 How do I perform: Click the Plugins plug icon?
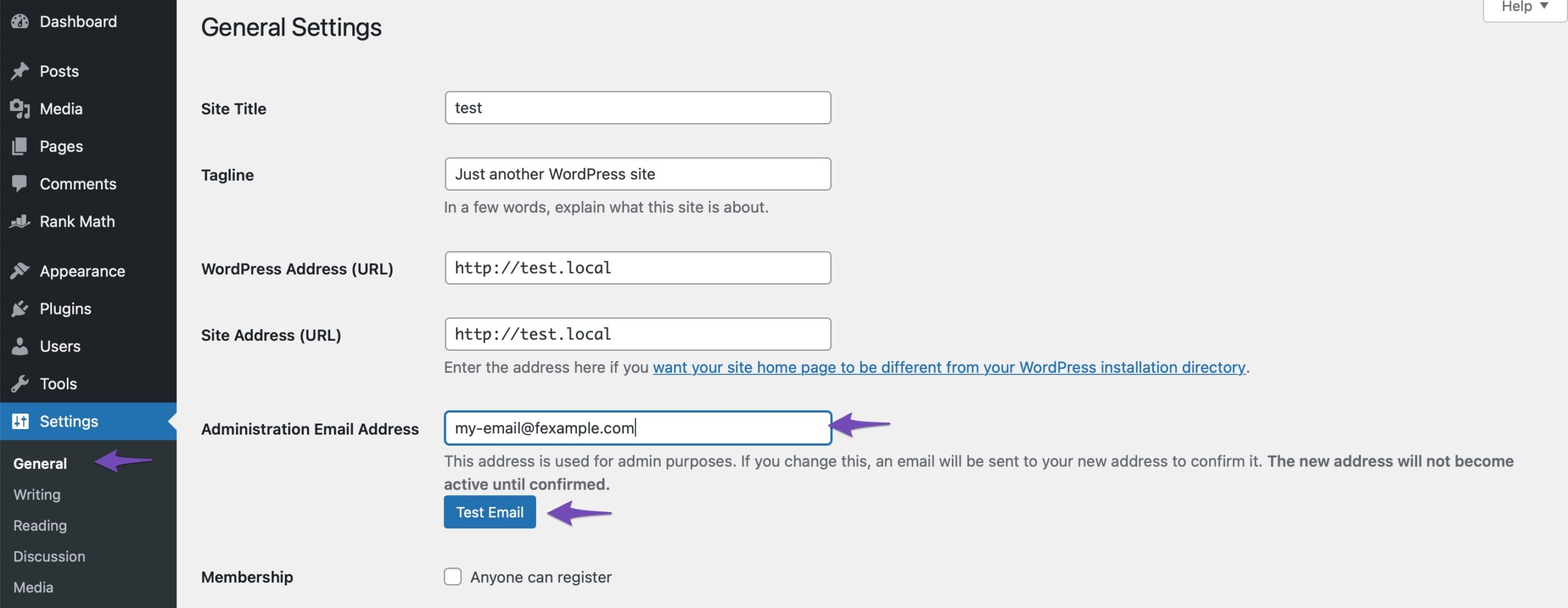tap(20, 308)
